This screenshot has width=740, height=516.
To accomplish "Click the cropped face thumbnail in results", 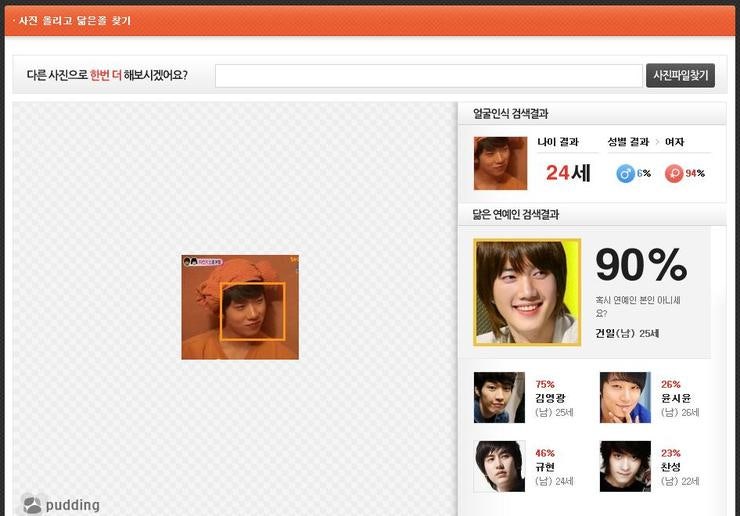I will point(500,163).
